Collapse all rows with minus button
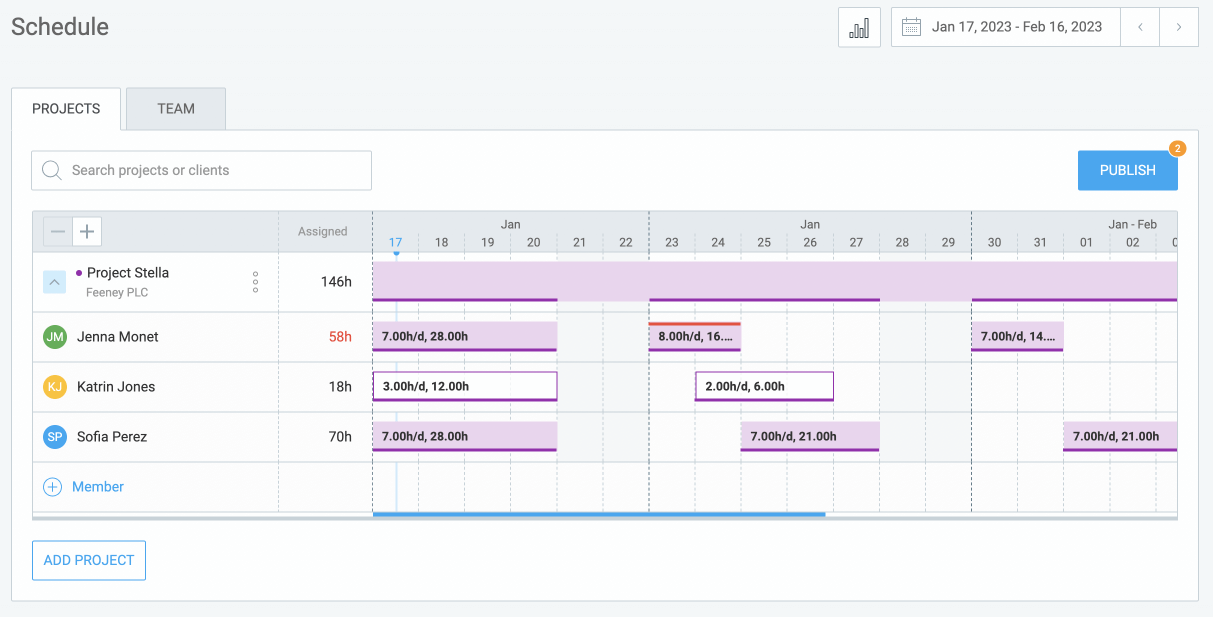This screenshot has height=617, width=1213. (59, 232)
